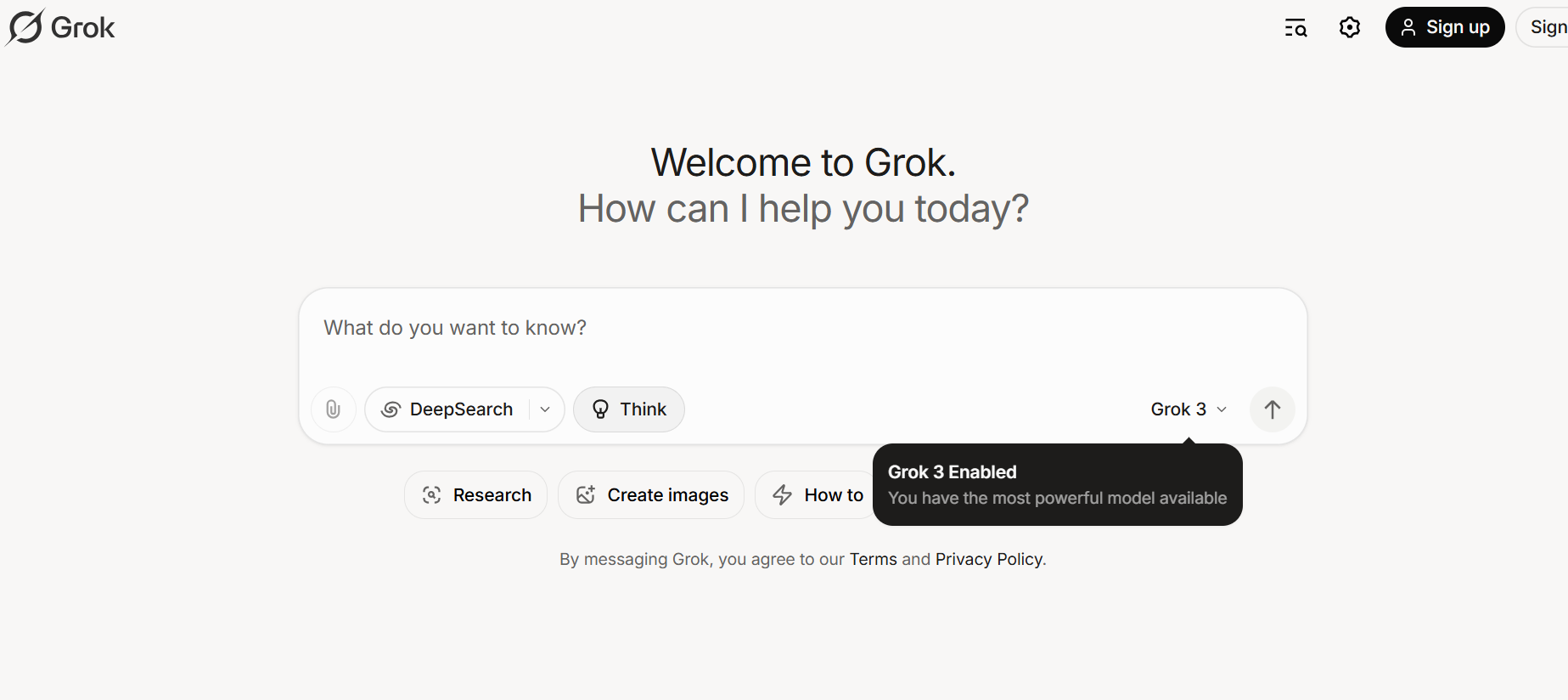The height and width of the screenshot is (700, 1568).
Task: Choose the How to suggestion chip
Action: pyautogui.click(x=815, y=495)
